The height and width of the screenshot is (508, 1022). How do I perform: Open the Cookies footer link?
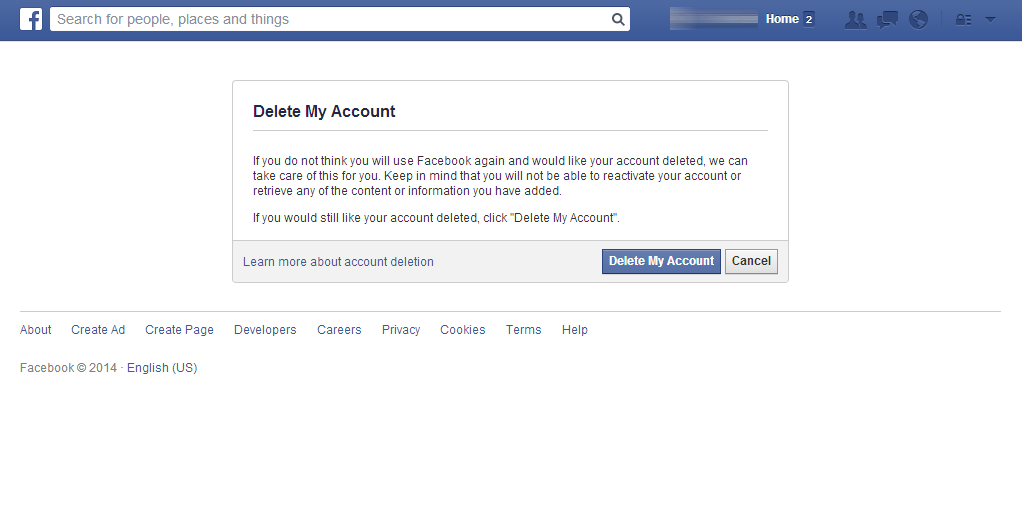coord(463,330)
